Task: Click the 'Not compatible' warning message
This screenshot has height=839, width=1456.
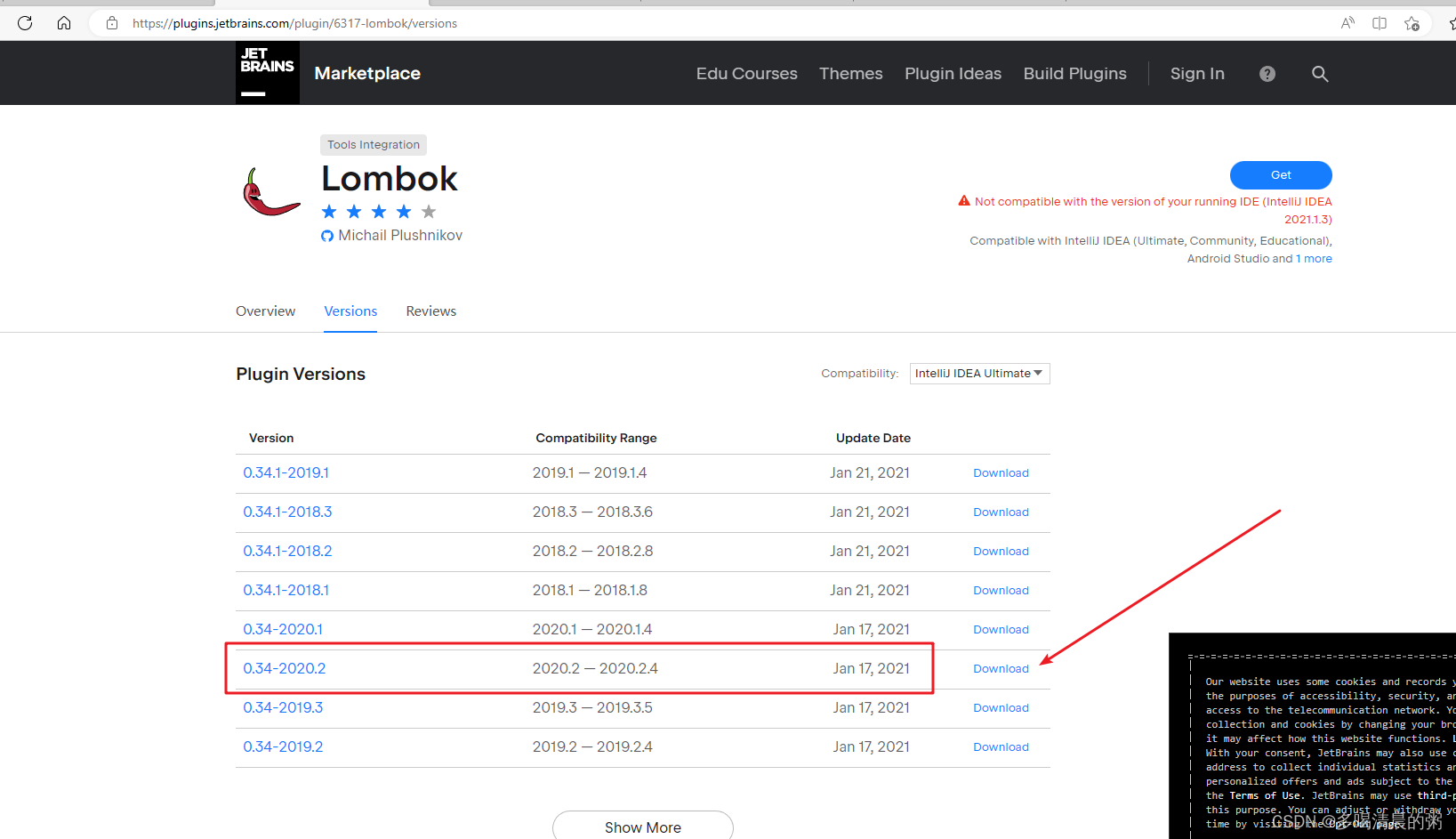Action: 1145,211
